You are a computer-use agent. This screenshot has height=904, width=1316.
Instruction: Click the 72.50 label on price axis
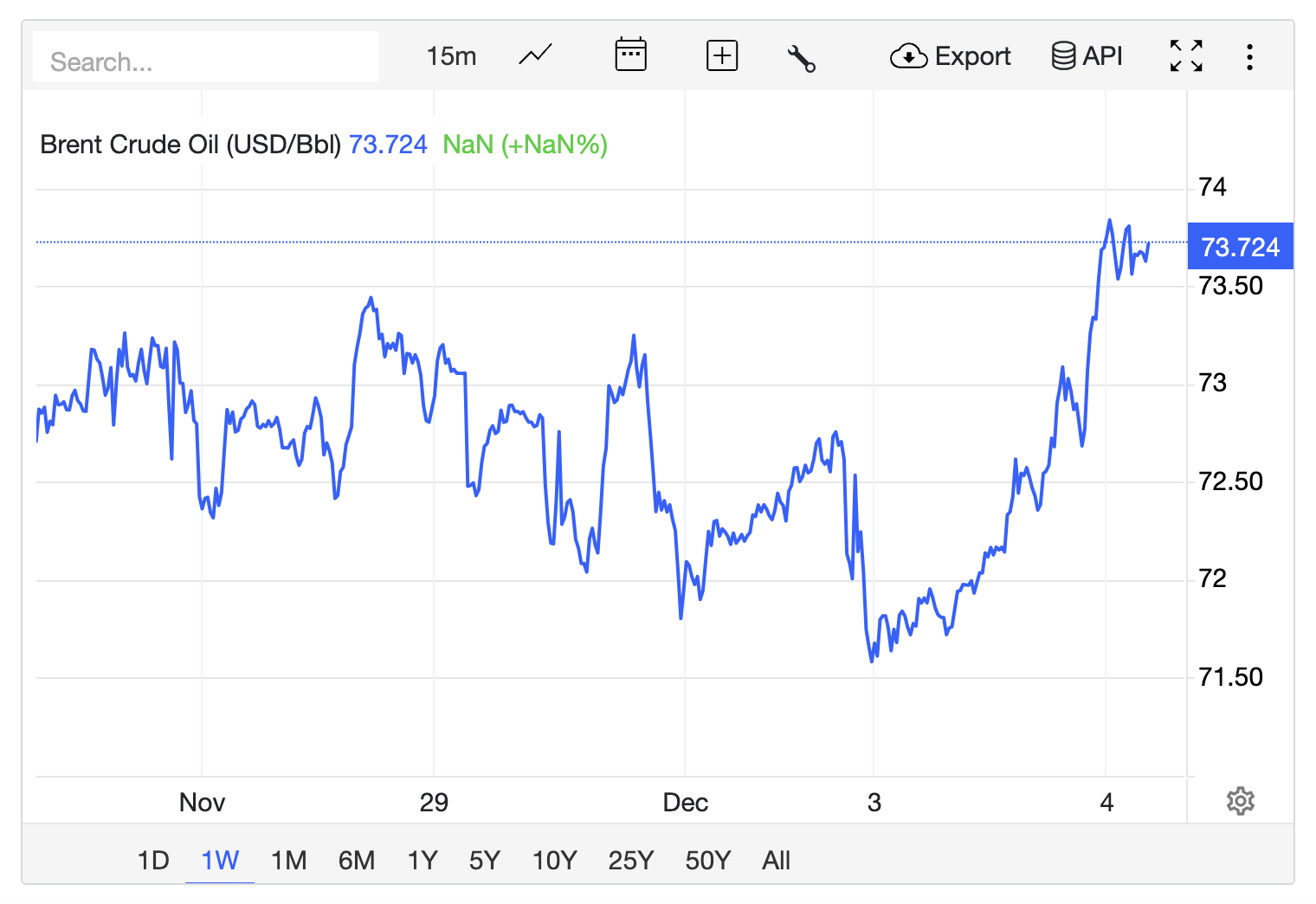(x=1230, y=481)
